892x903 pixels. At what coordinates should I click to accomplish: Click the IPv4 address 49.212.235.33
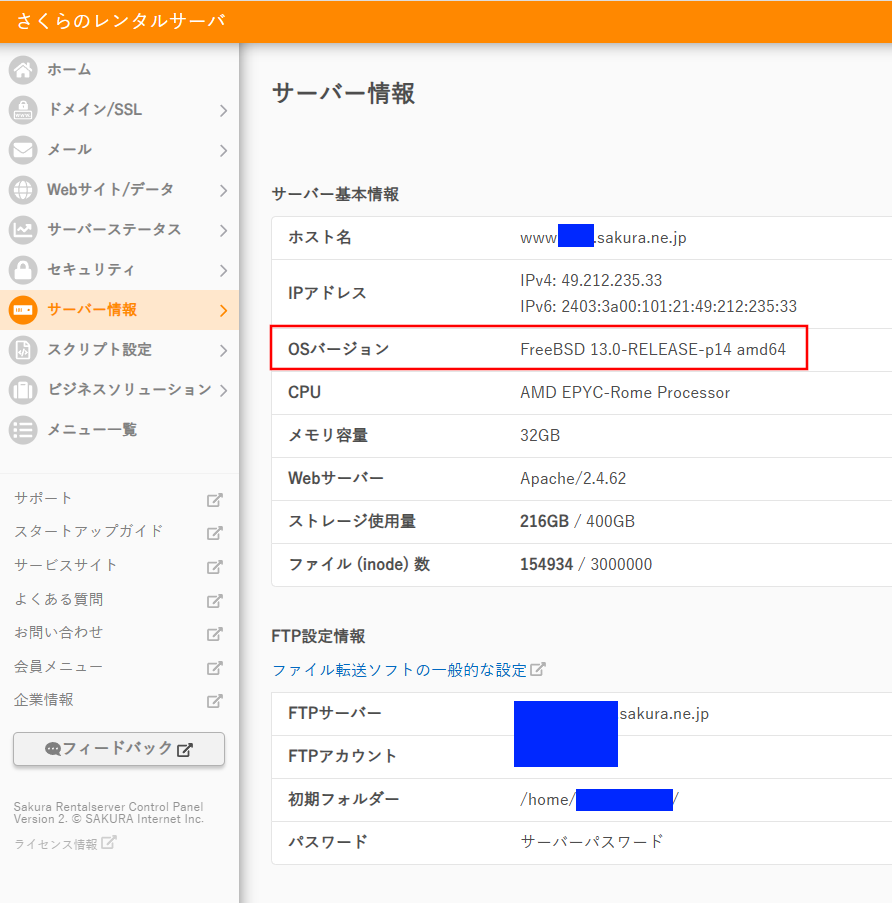pos(612,280)
